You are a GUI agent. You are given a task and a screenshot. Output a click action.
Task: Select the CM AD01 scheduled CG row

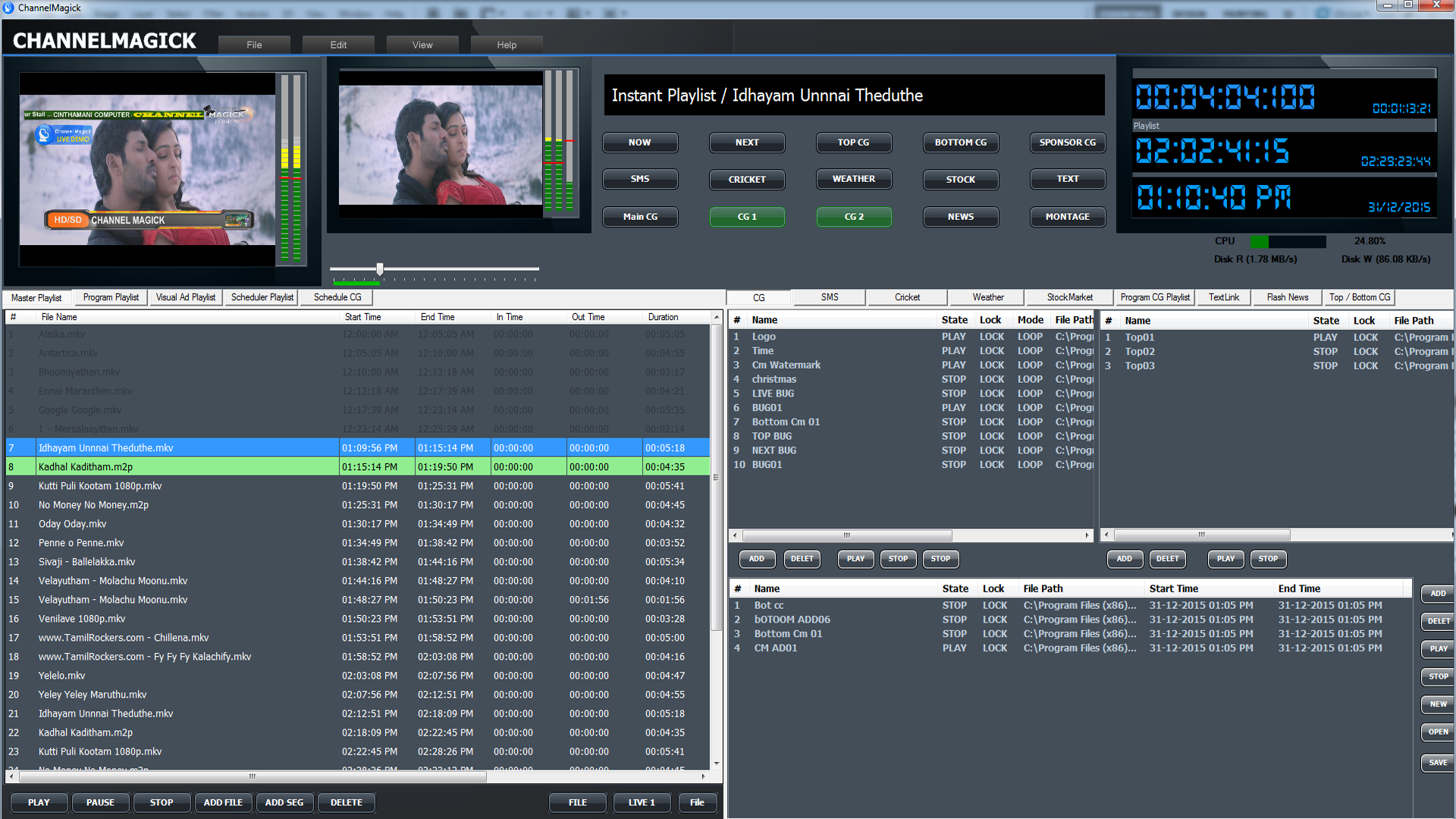[x=1070, y=648]
